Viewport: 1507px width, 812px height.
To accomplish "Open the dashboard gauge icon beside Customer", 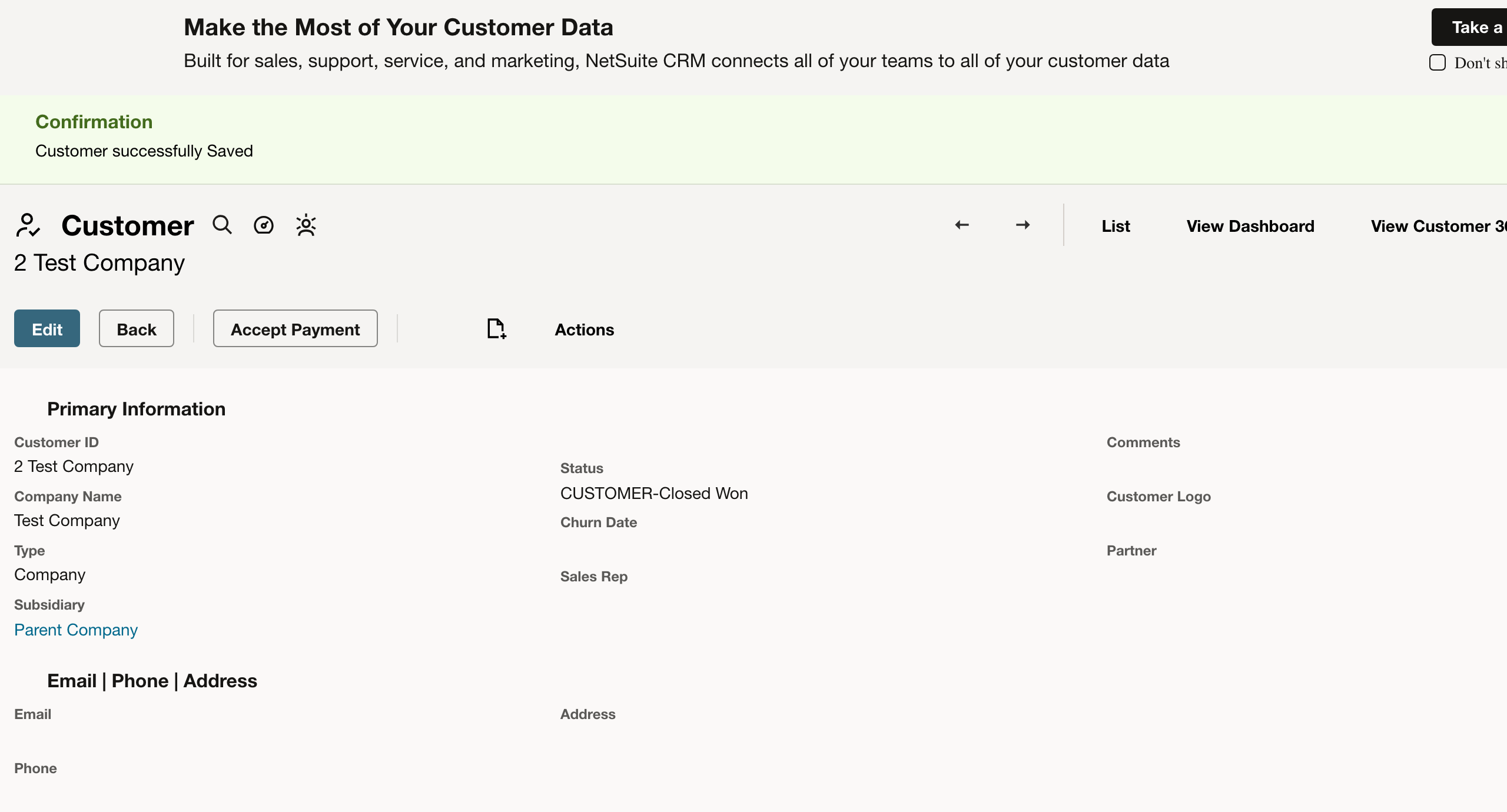I will pyautogui.click(x=264, y=225).
